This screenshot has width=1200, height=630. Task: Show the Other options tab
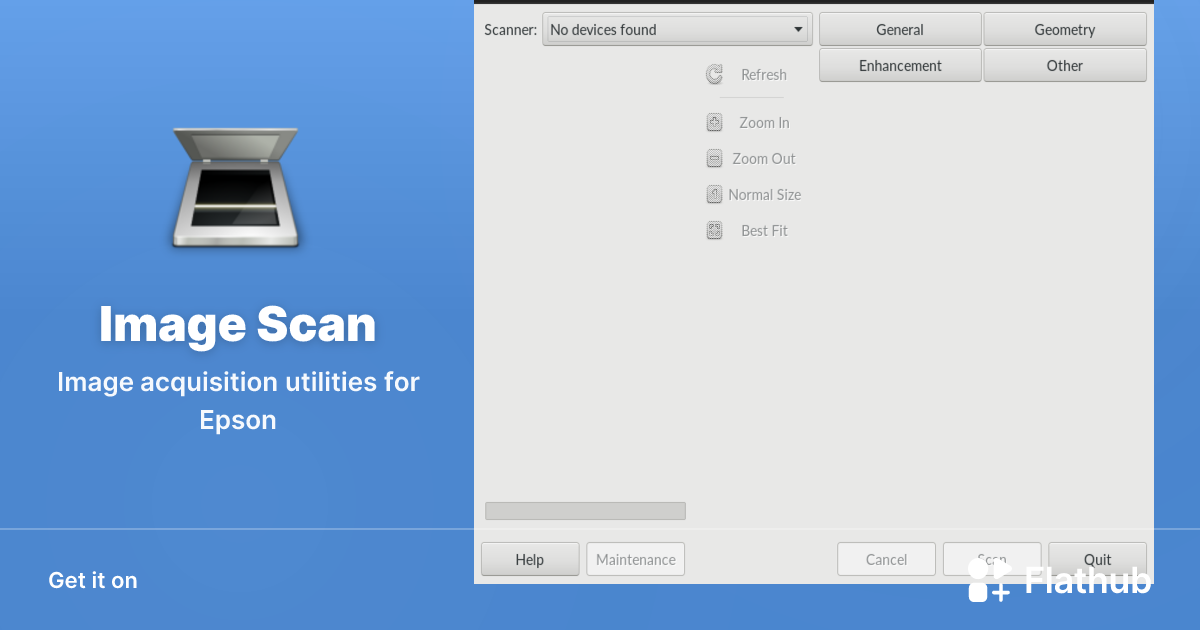(x=1064, y=66)
